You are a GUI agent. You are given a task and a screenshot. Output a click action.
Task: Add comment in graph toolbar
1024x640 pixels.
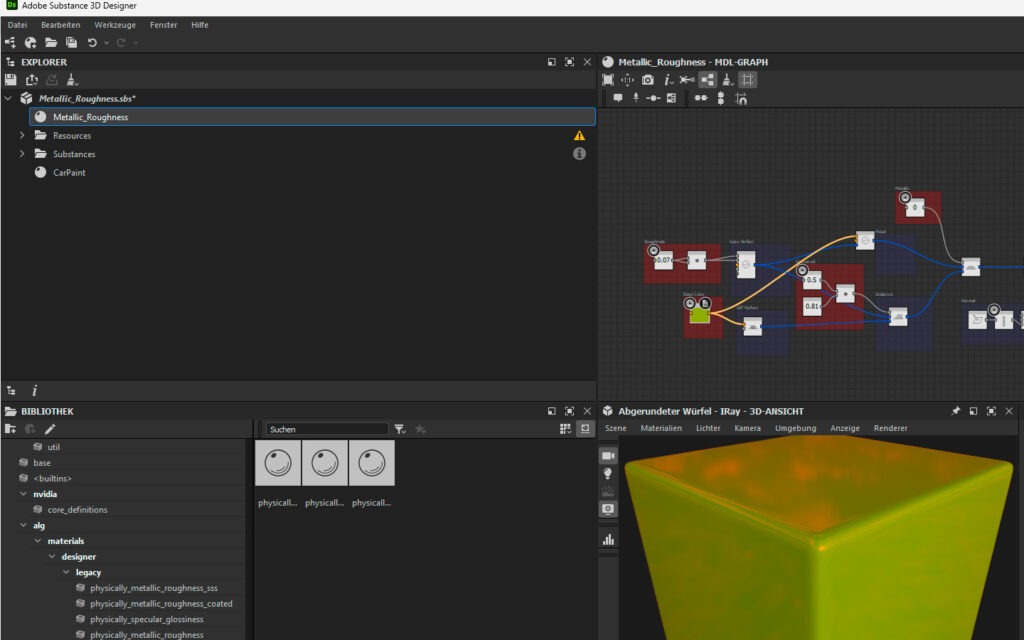tap(618, 98)
